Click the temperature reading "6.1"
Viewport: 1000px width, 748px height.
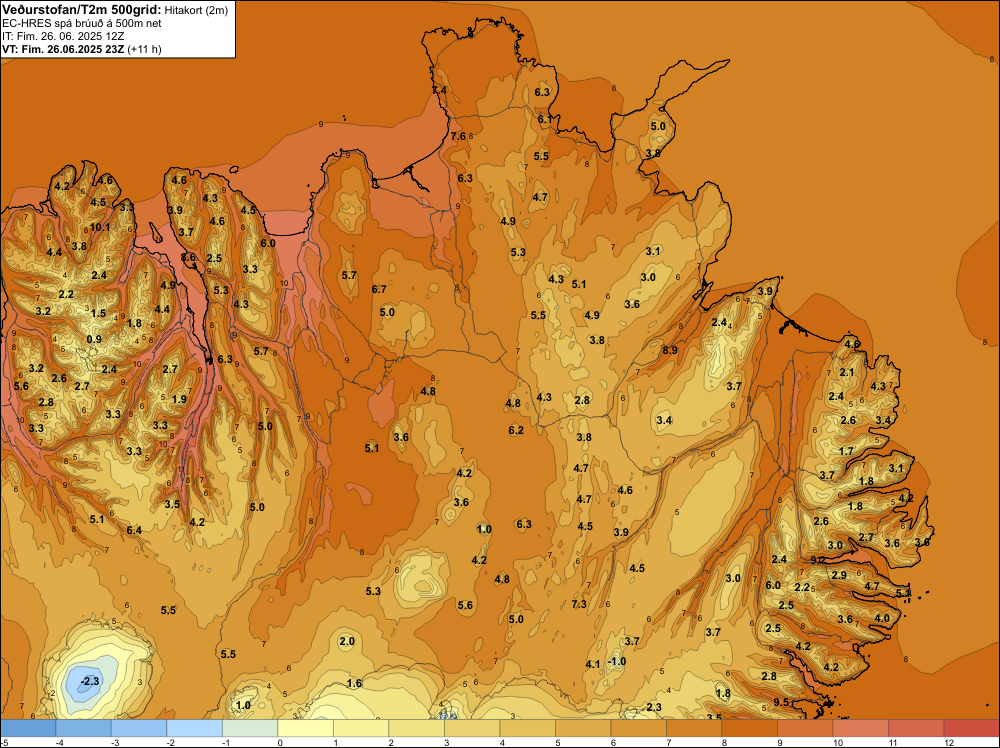tap(544, 119)
